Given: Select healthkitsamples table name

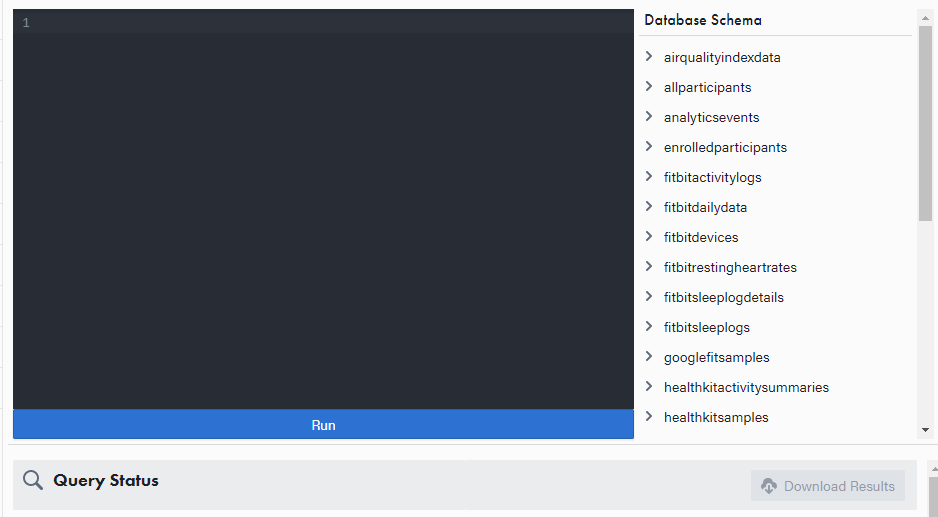Looking at the screenshot, I should tap(716, 417).
